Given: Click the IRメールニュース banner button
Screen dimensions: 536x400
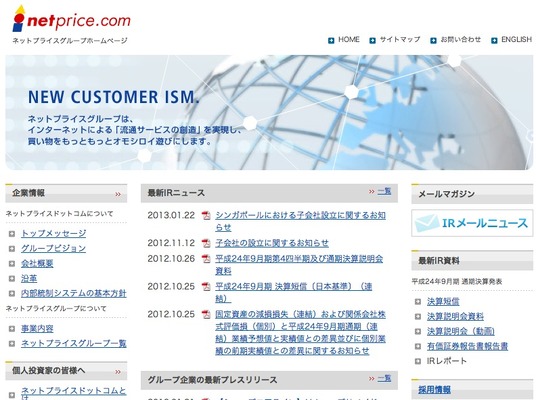Looking at the screenshot, I should [x=472, y=223].
